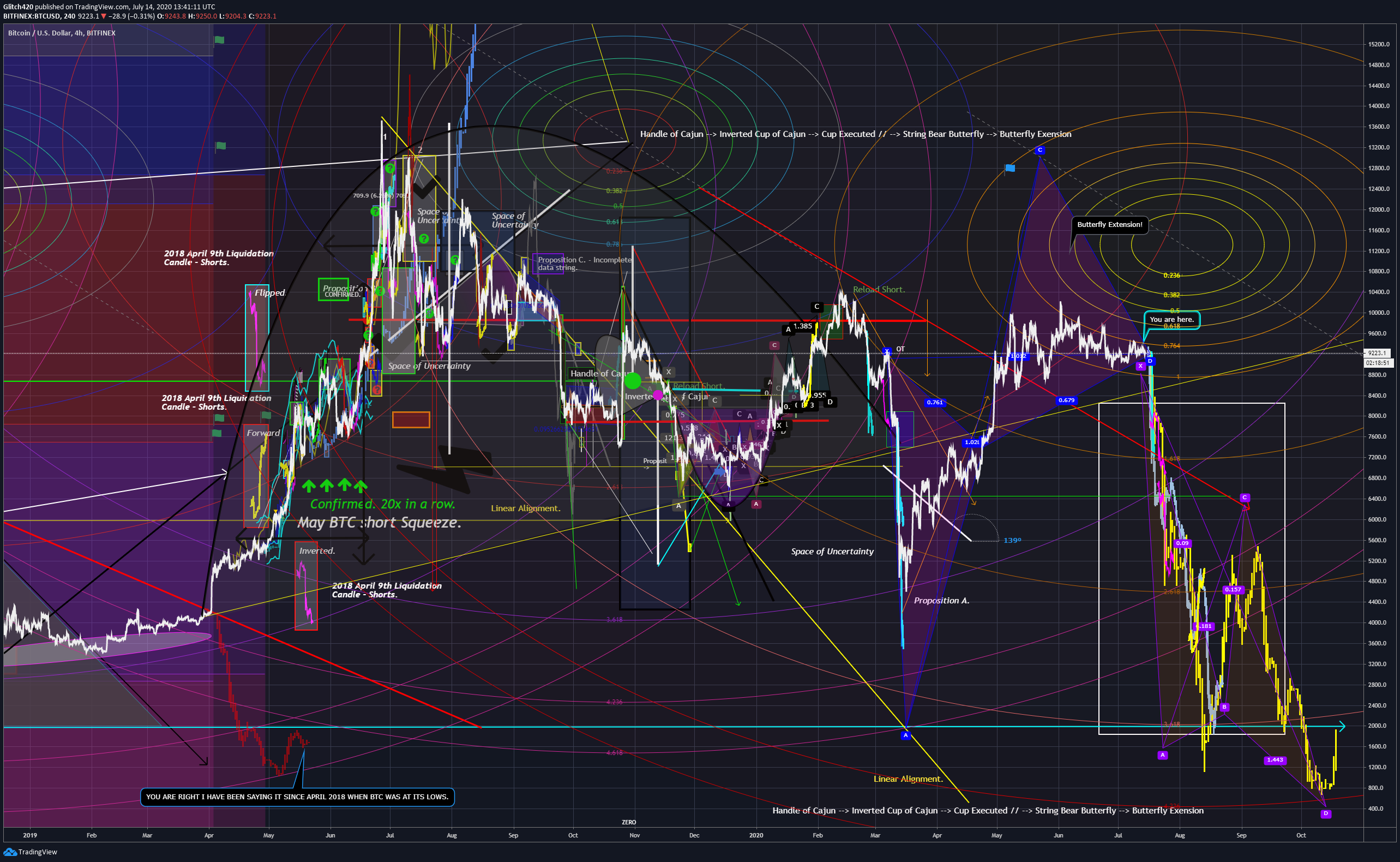Select the Forward label
Screen dimensions: 1400x862
pyautogui.click(x=263, y=433)
